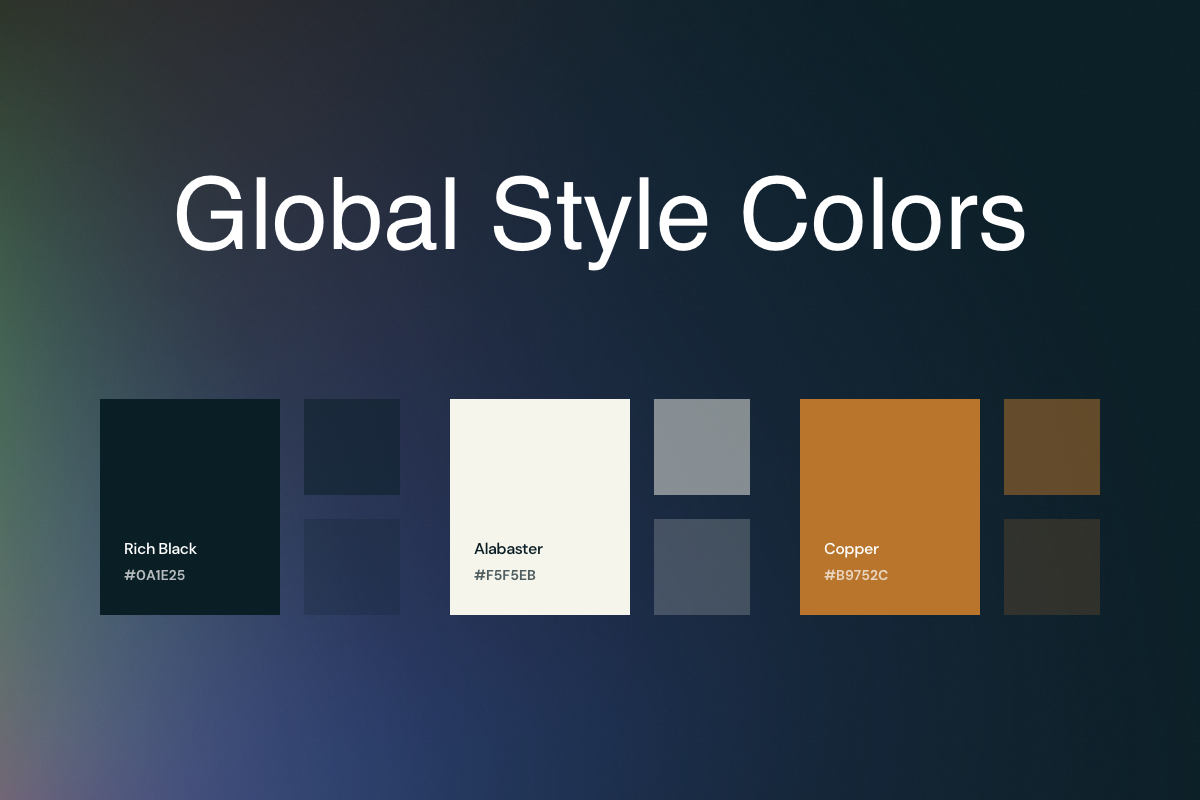Click the #0A1E25 hex code
Viewport: 1200px width, 800px height.
[155, 576]
